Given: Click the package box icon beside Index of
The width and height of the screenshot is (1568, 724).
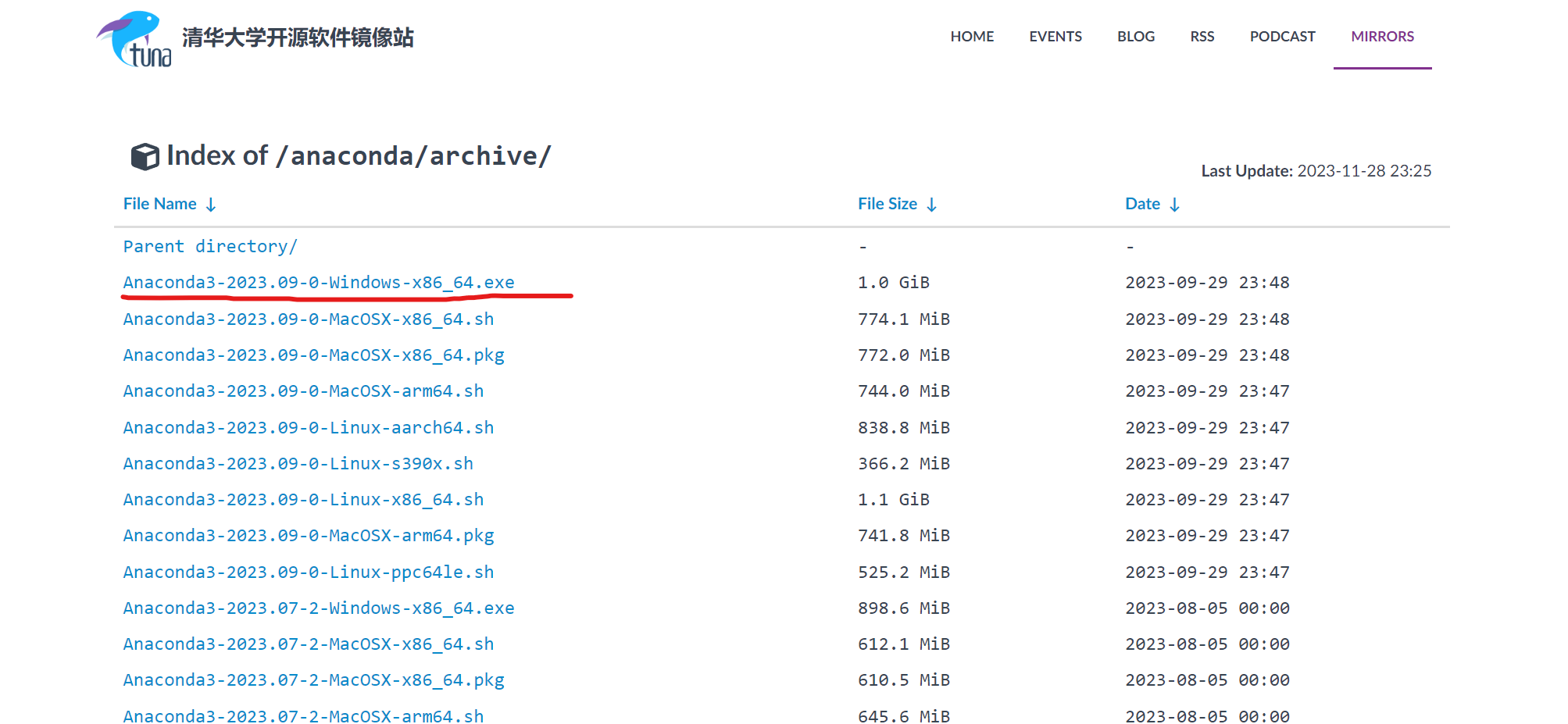Looking at the screenshot, I should 145,156.
